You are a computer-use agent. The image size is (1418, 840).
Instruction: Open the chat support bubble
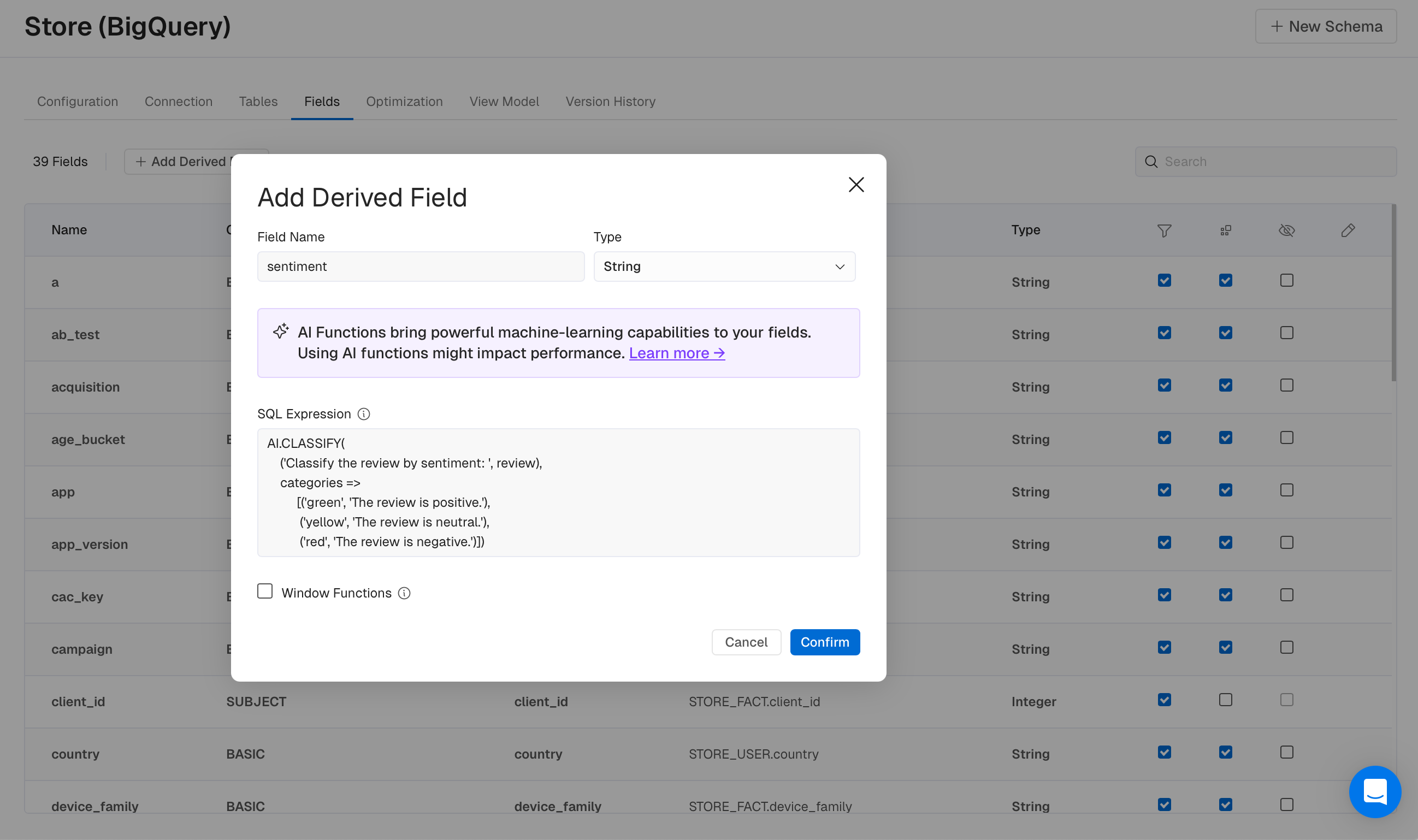1374,791
